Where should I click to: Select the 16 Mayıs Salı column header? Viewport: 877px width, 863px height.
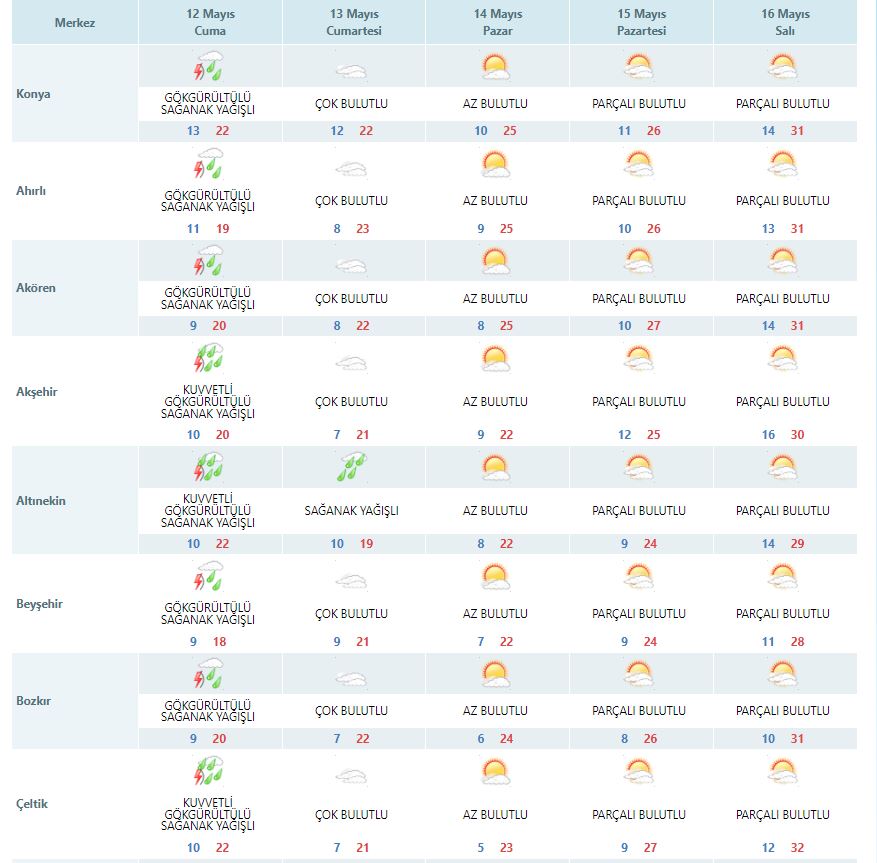pyautogui.click(x=784, y=22)
